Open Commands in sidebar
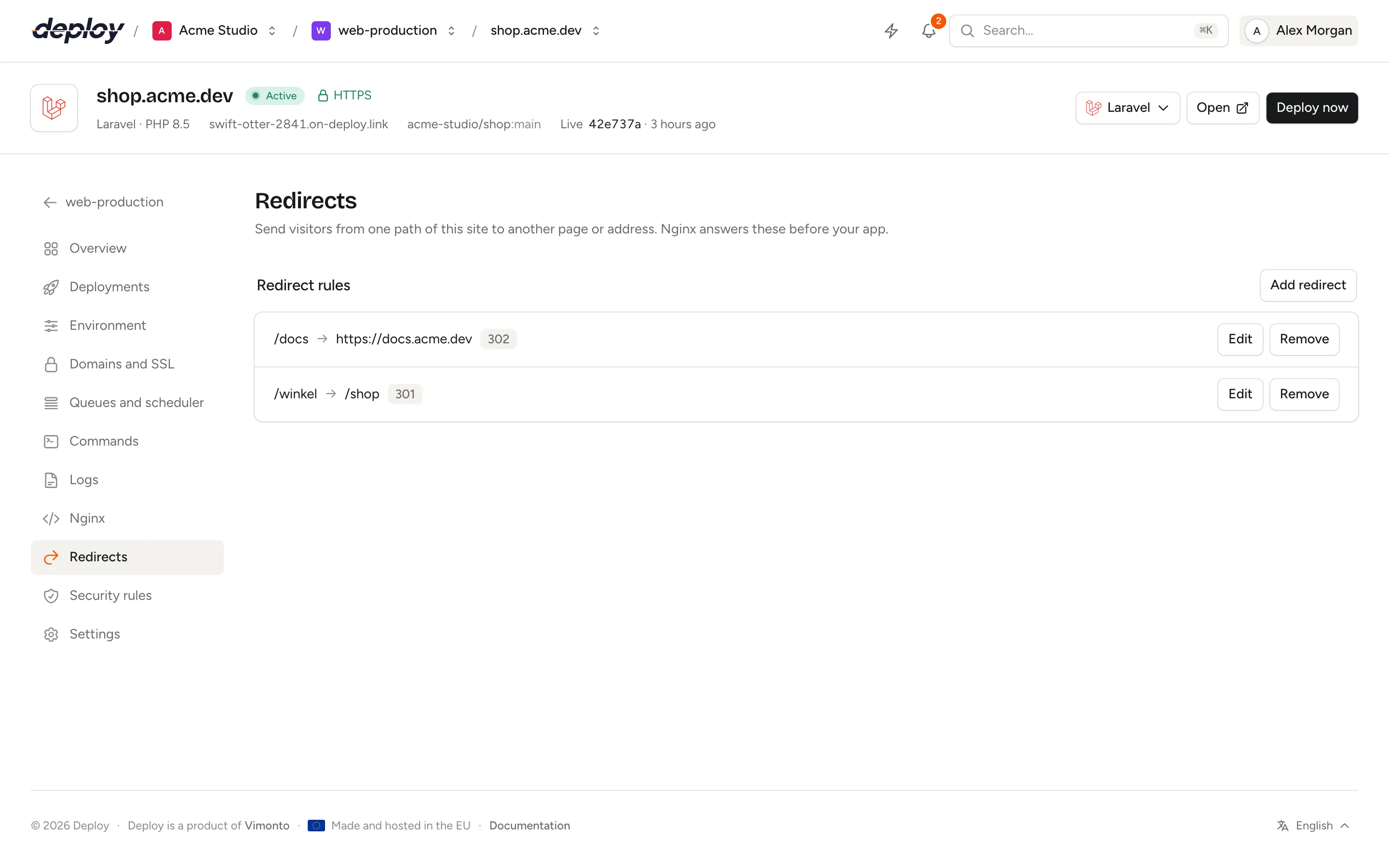This screenshot has height=868, width=1389. tap(127, 441)
